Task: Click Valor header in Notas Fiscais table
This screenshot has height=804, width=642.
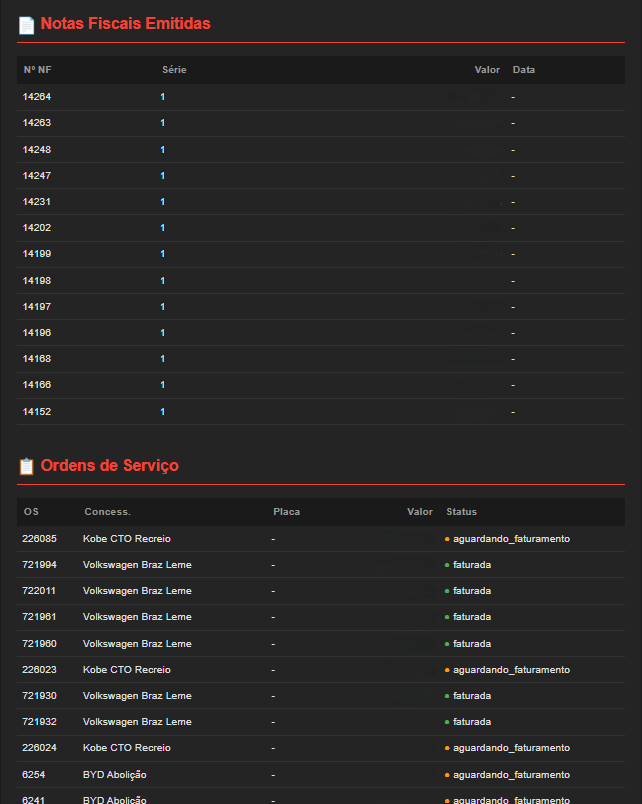Action: [487, 70]
